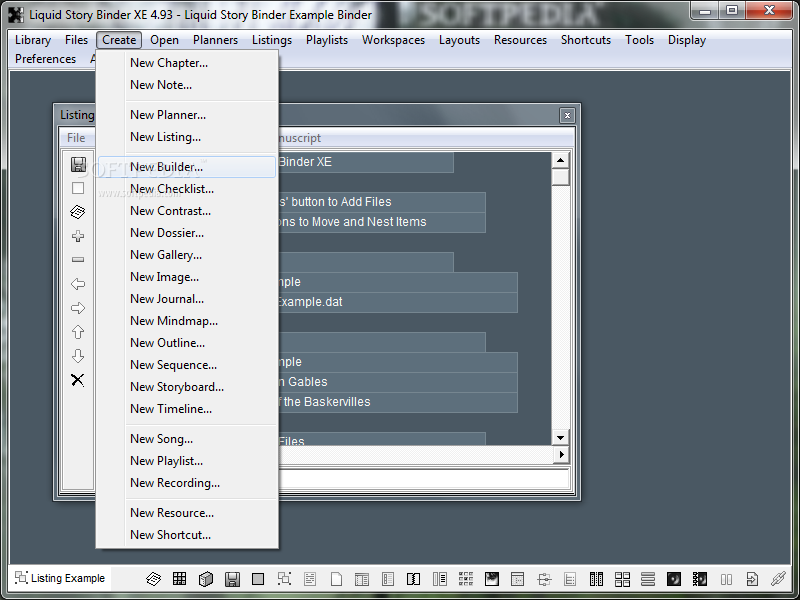Click the right arrow icon in Listing sidebar

(78, 308)
